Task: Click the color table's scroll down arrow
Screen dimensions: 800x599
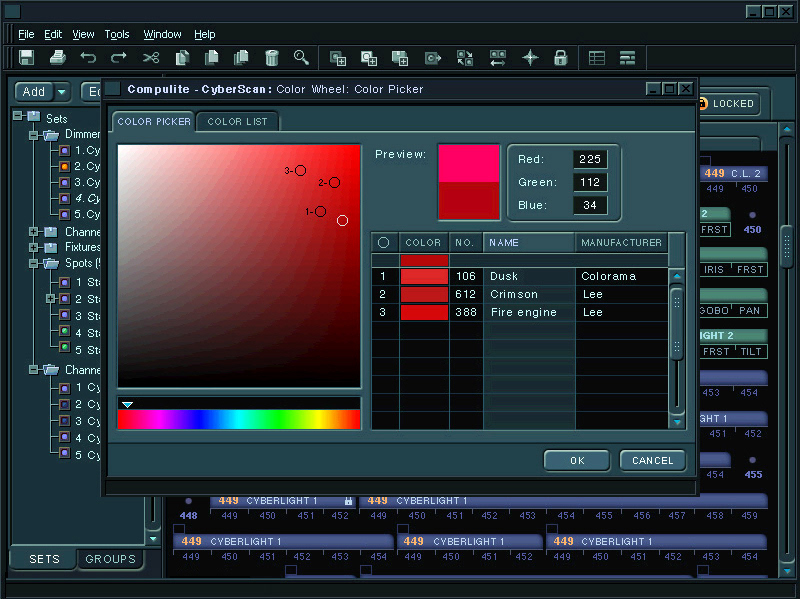Action: [x=677, y=422]
